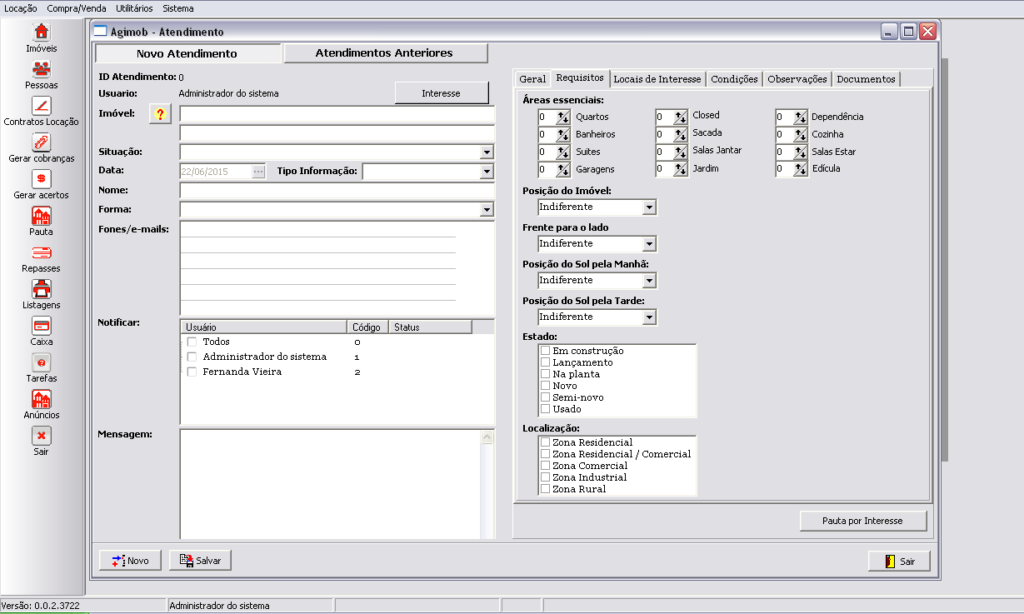This screenshot has width=1024, height=614.
Task: Switch to the Geral tab
Action: (x=532, y=79)
